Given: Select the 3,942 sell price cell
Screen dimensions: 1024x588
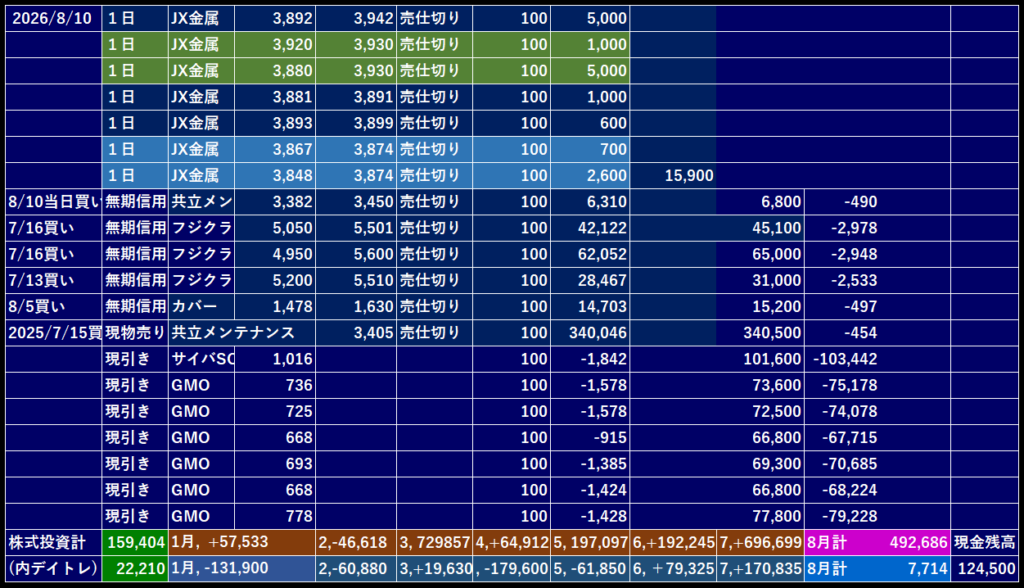Looking at the screenshot, I should click(356, 18).
